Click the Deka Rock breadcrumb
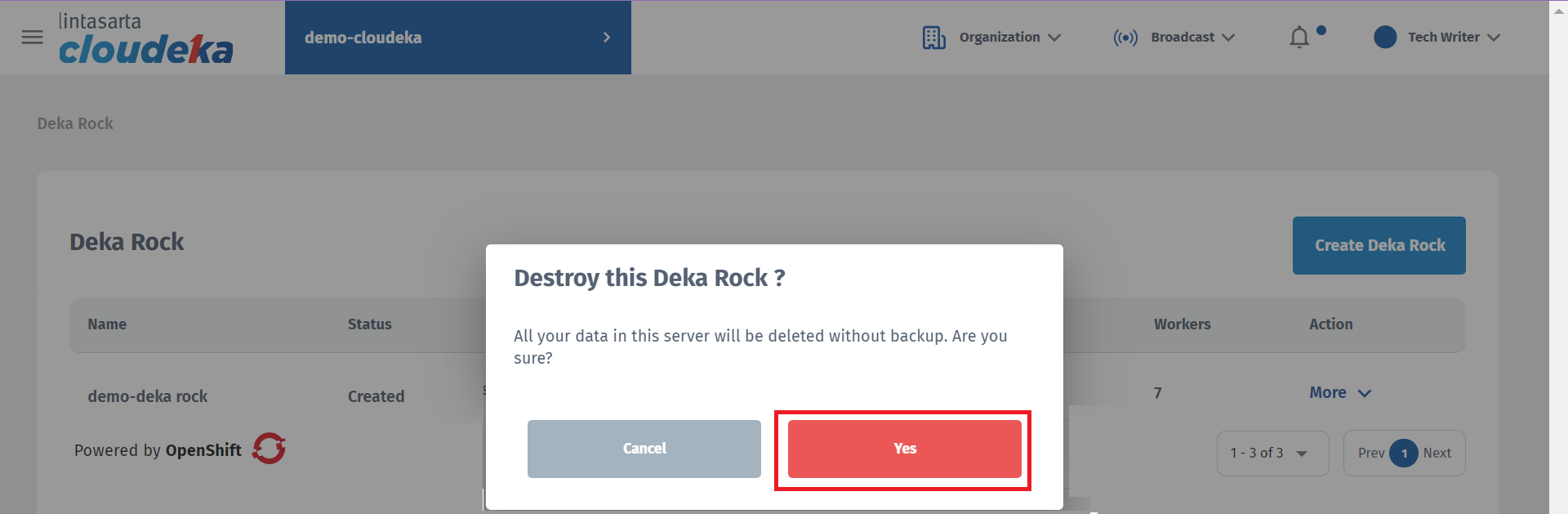The width and height of the screenshot is (1568, 514). pyautogui.click(x=75, y=123)
